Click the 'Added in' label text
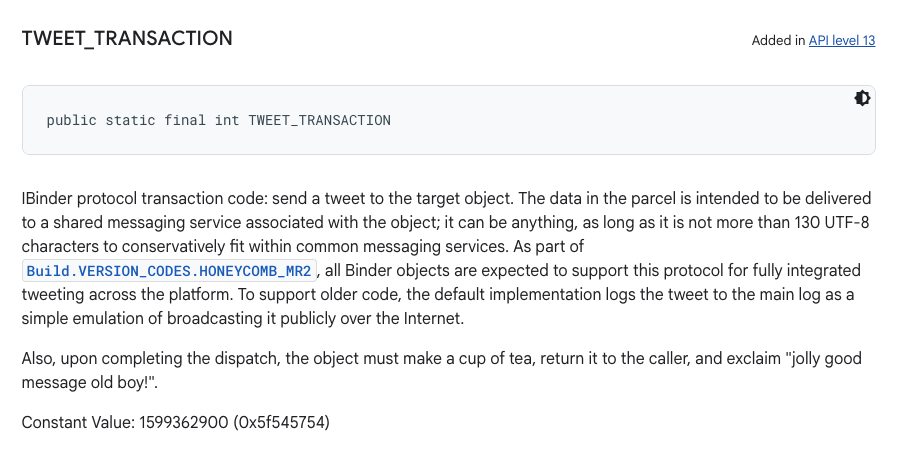 tap(778, 40)
